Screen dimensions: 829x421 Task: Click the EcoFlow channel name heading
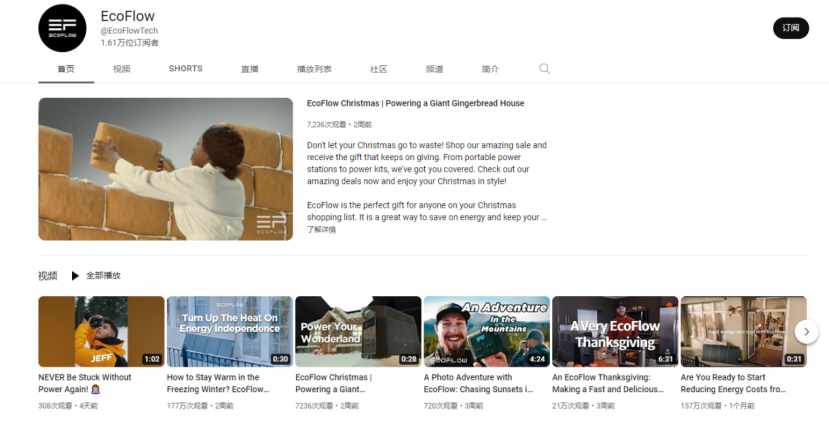click(x=128, y=16)
